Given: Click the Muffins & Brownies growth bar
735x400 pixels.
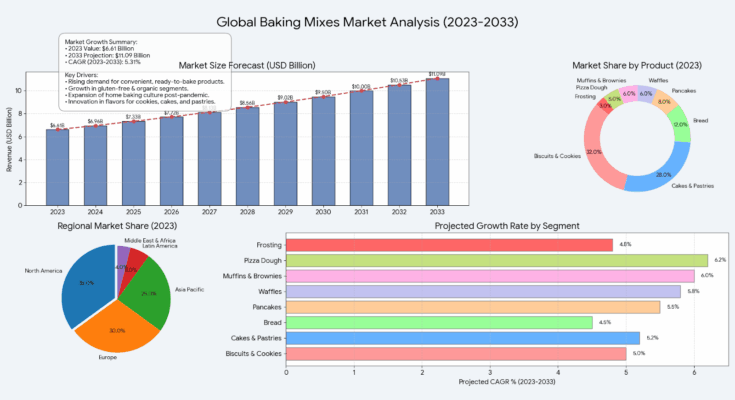Looking at the screenshot, I should click(490, 275).
